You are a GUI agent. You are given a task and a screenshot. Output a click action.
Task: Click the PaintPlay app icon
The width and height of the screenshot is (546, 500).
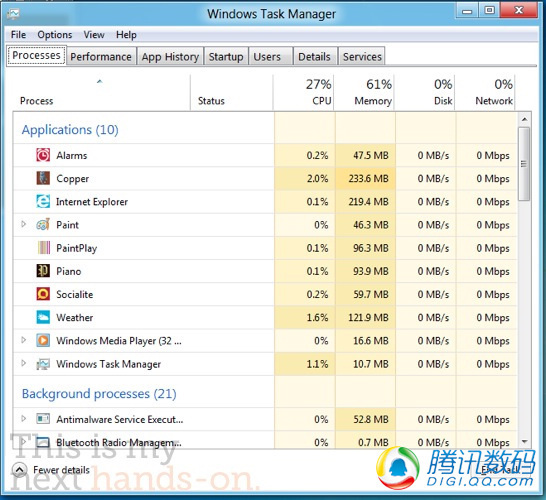(44, 248)
